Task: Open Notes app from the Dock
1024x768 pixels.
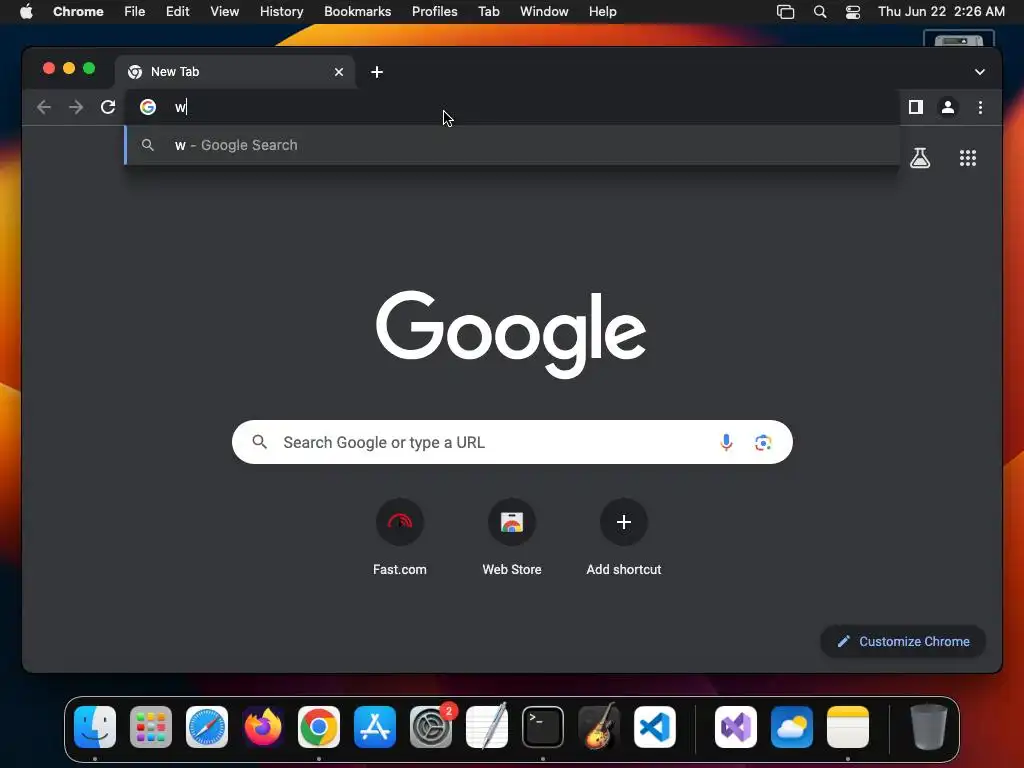Action: [x=848, y=727]
